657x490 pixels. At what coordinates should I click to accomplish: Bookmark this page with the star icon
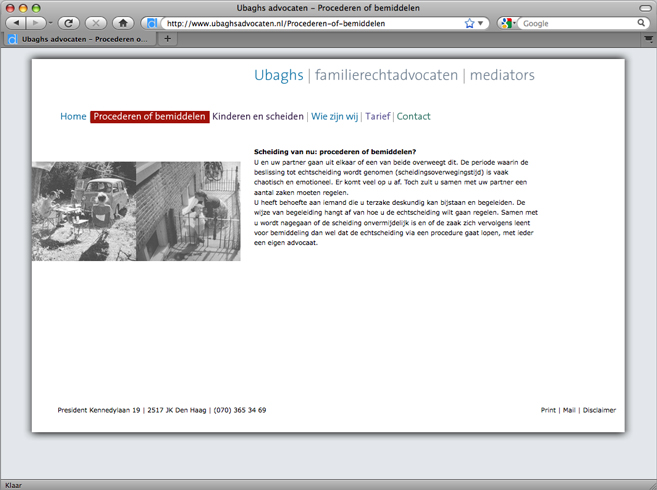[469, 23]
